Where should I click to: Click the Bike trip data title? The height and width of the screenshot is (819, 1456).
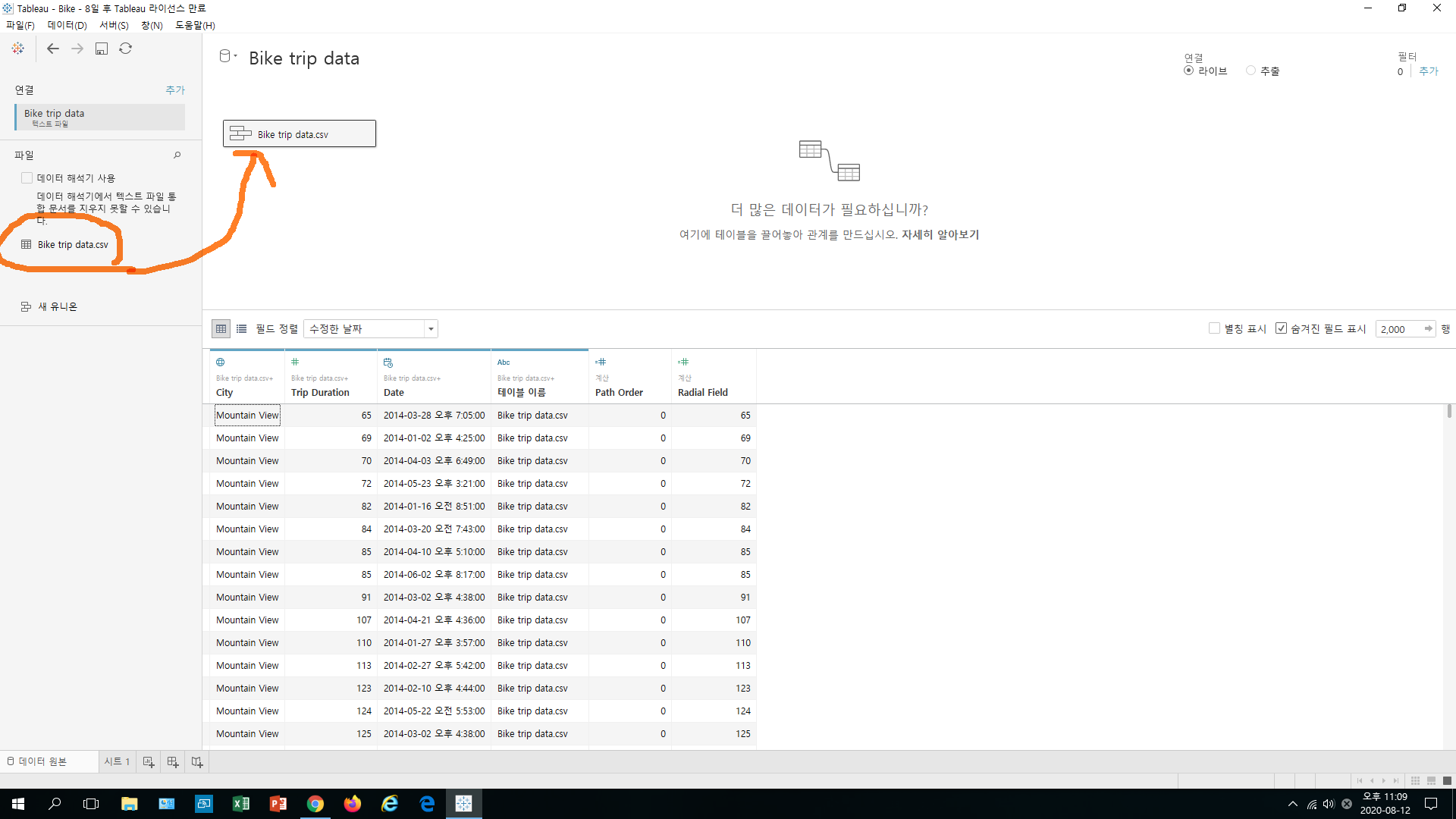[304, 58]
